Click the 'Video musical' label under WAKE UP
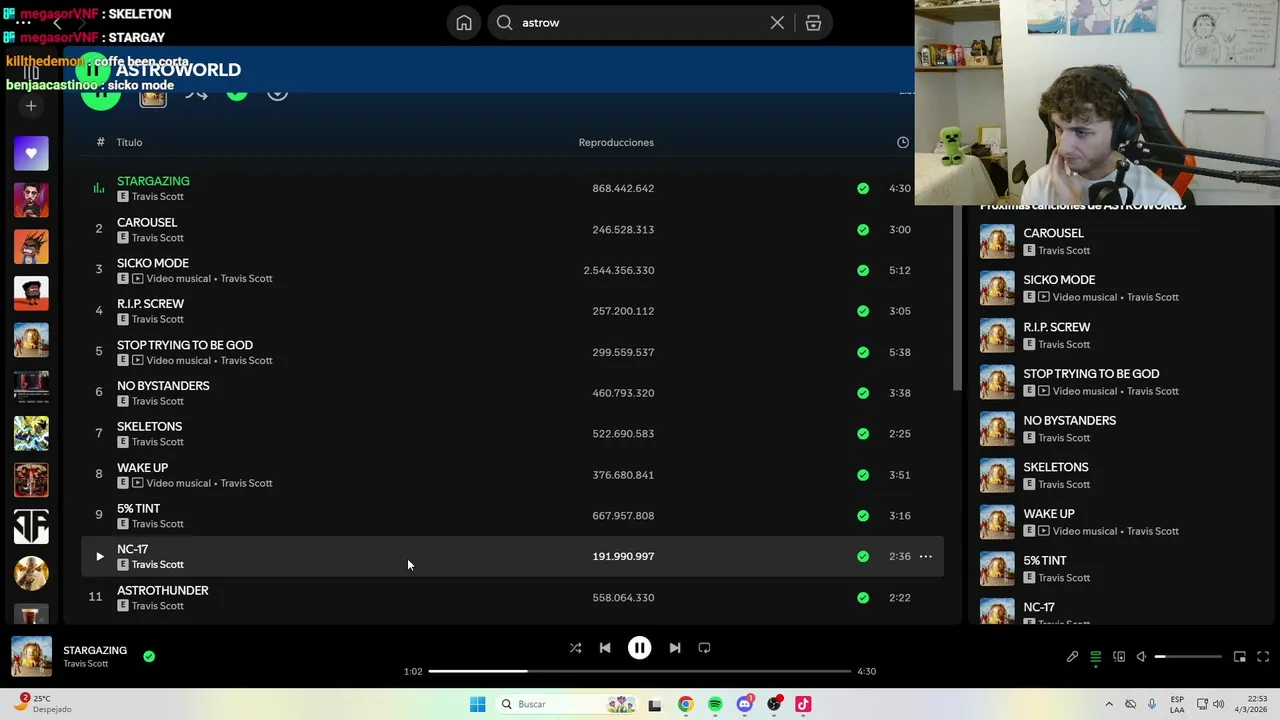 178,483
